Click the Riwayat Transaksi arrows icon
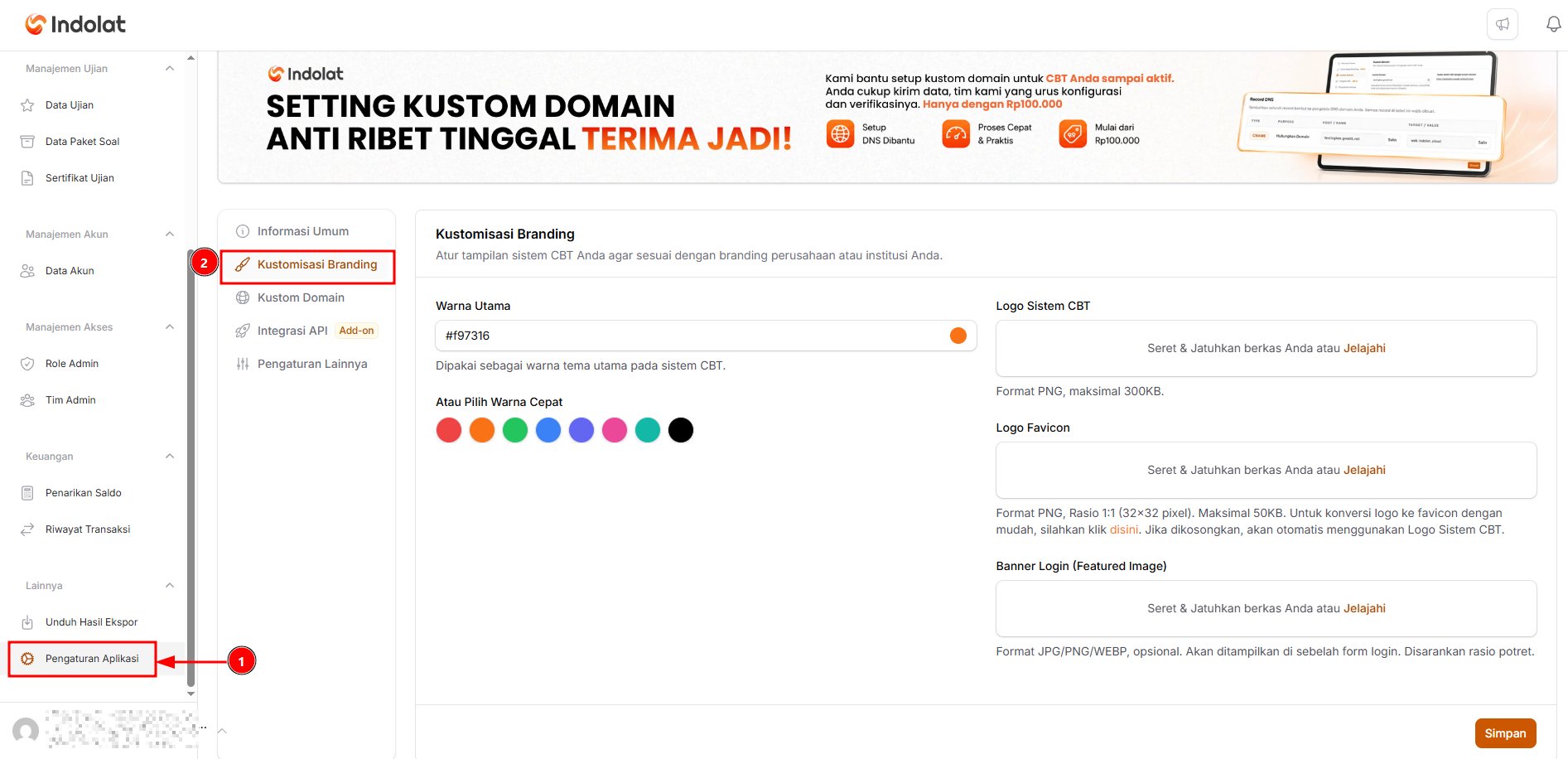Image resolution: width=1568 pixels, height=759 pixels. (x=27, y=529)
